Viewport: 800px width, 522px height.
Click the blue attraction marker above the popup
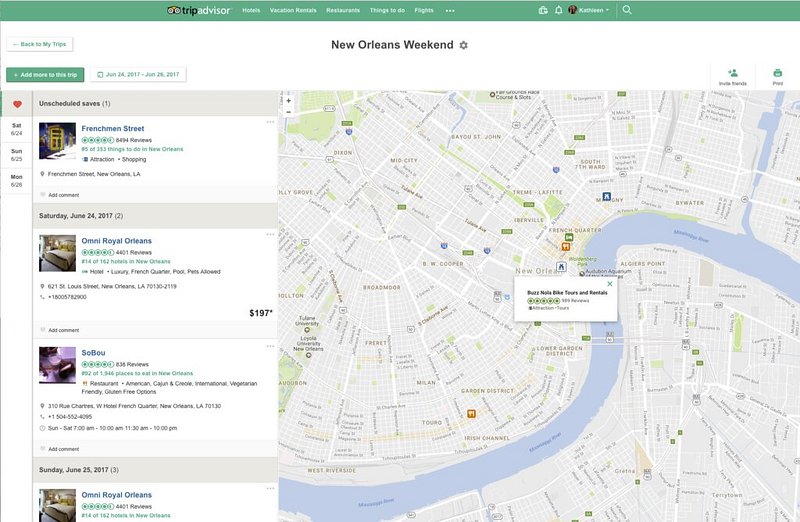561,266
